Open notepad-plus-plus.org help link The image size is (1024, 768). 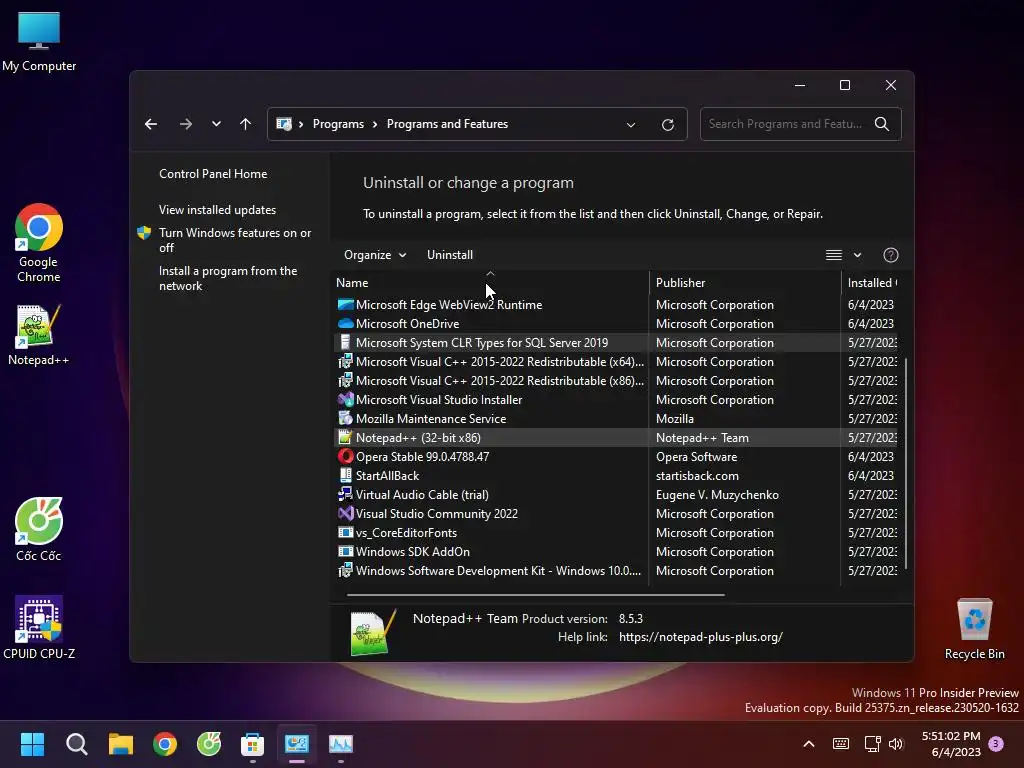point(701,637)
